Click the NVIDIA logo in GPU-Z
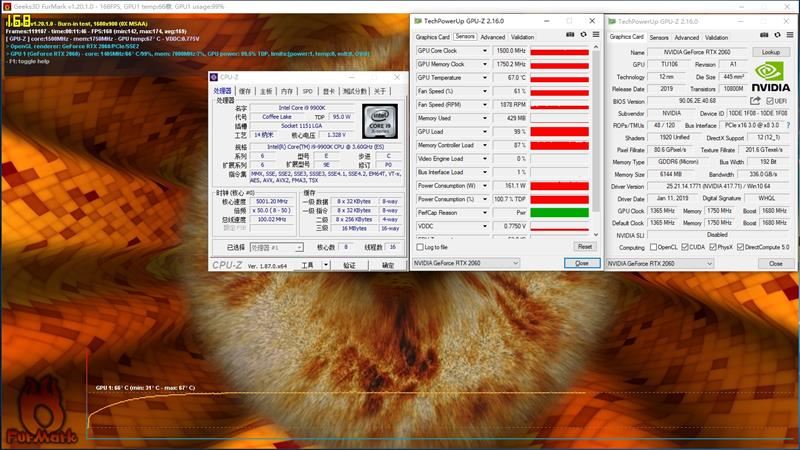 click(x=770, y=77)
